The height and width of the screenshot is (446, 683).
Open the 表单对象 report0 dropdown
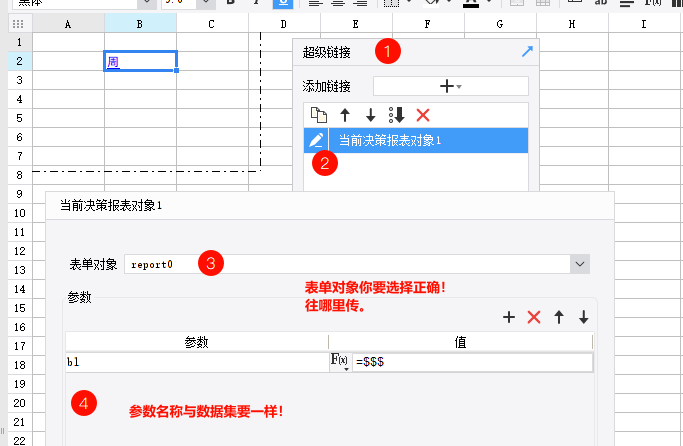click(x=580, y=264)
